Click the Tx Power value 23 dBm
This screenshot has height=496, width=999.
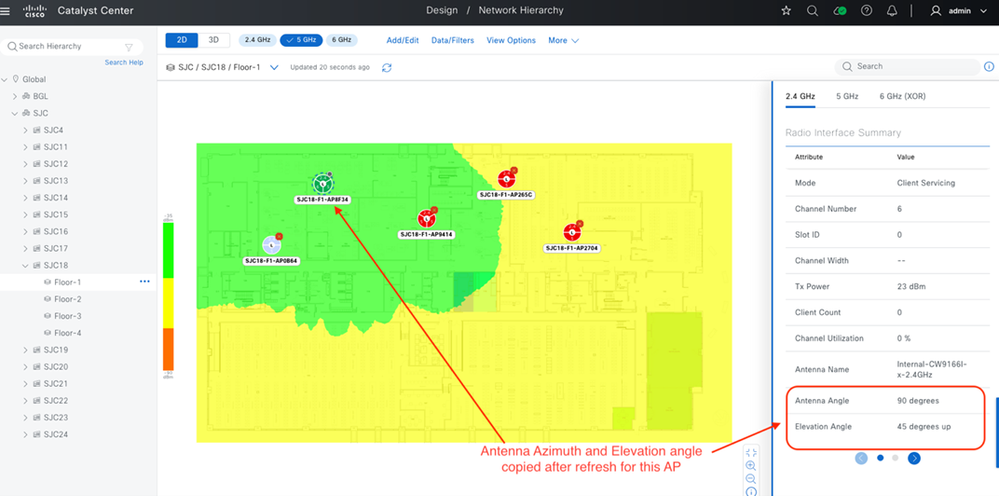point(912,287)
